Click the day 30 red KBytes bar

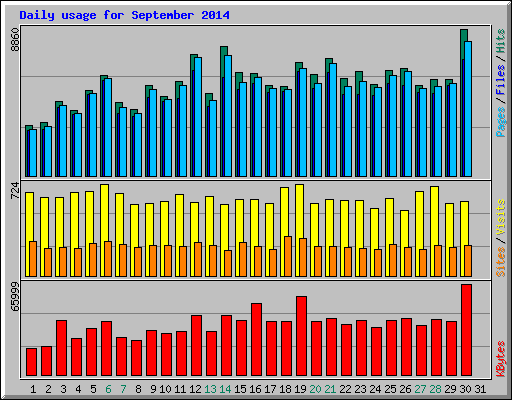point(466,330)
